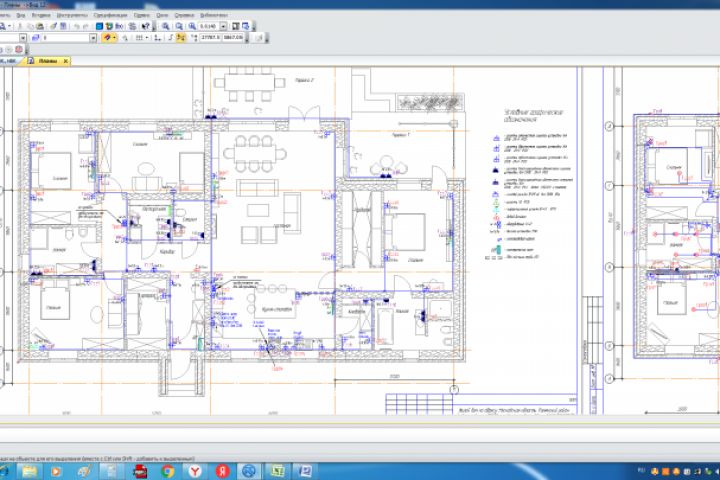Open the layer number dropdown list
Screen dimensions: 720x480
pos(94,38)
